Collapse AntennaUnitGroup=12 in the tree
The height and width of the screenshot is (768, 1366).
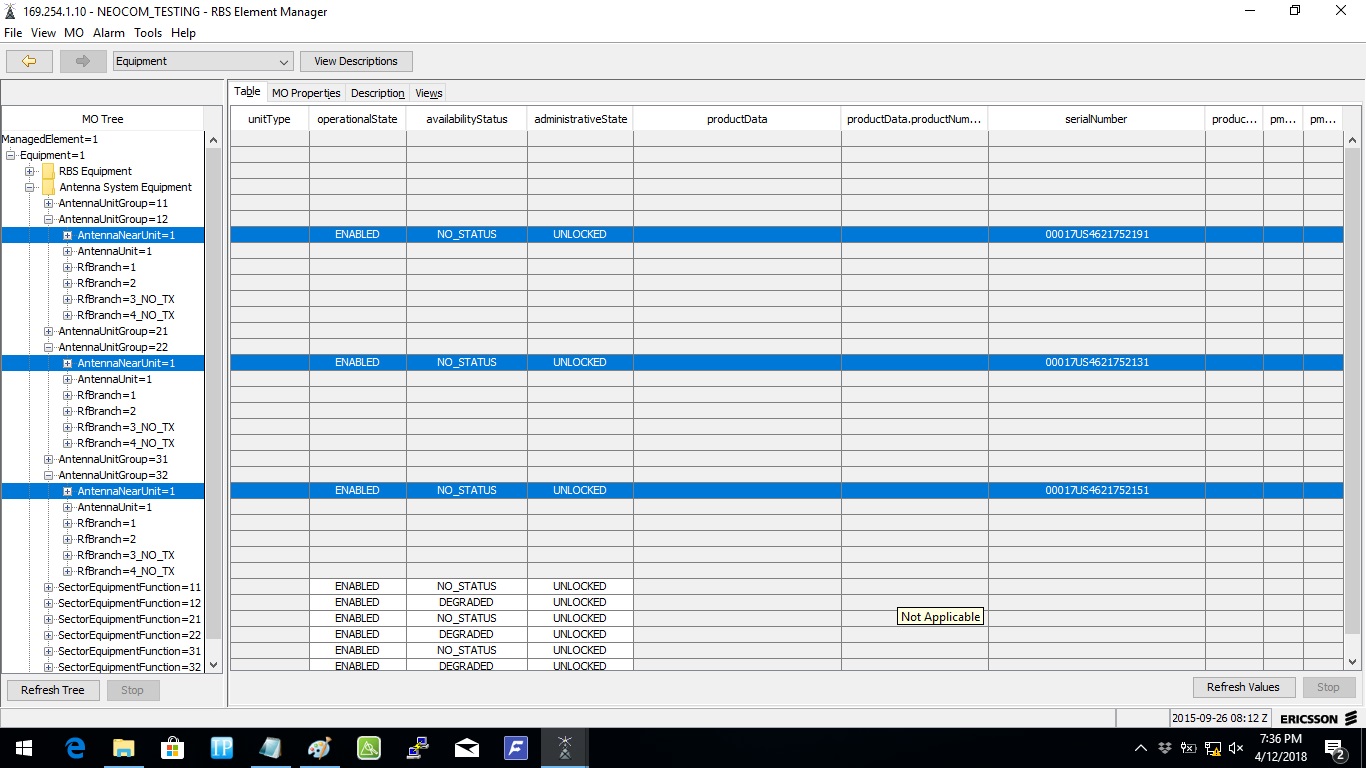coord(48,219)
